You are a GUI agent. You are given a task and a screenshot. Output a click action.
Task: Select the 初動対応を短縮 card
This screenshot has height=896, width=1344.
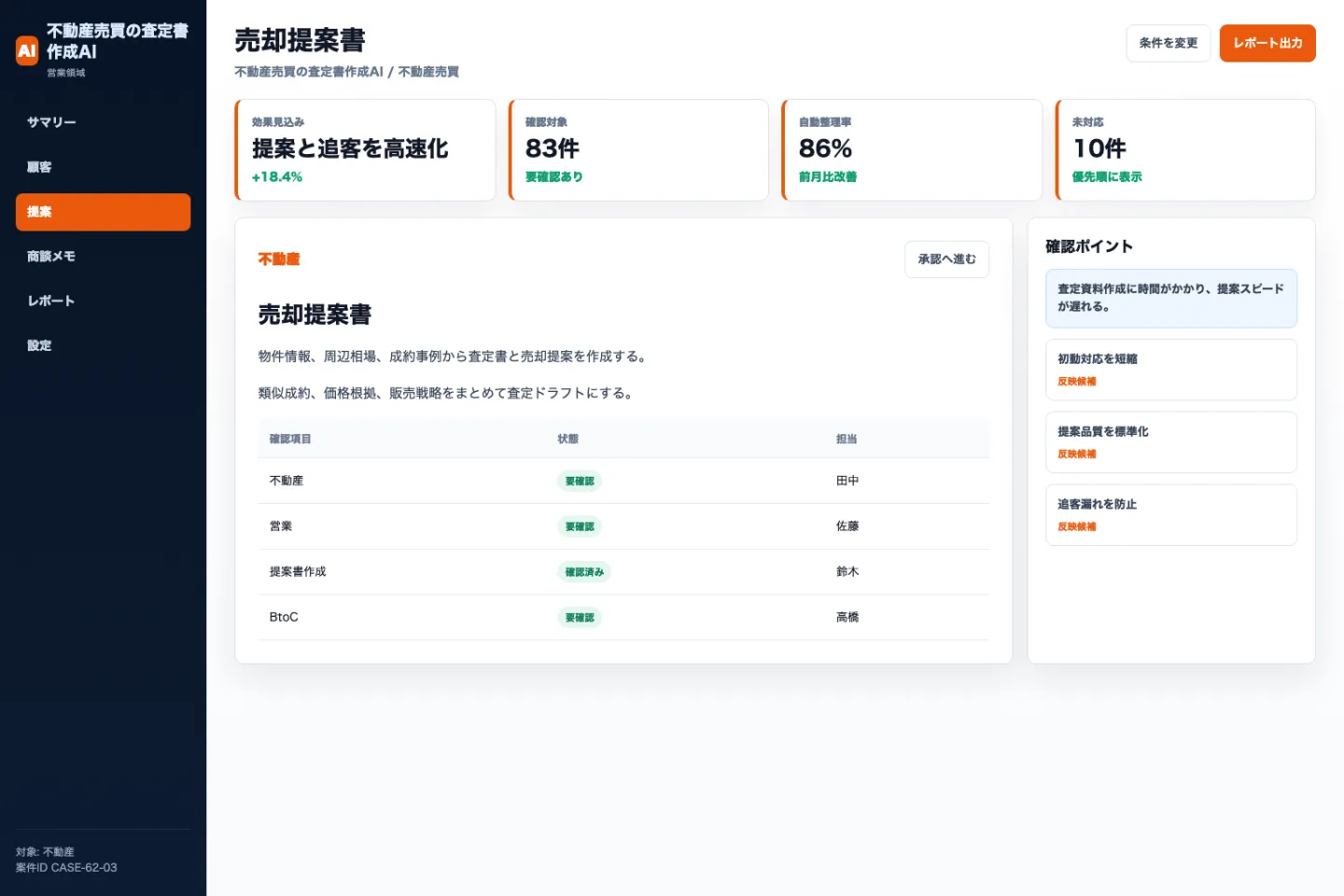[x=1171, y=370]
